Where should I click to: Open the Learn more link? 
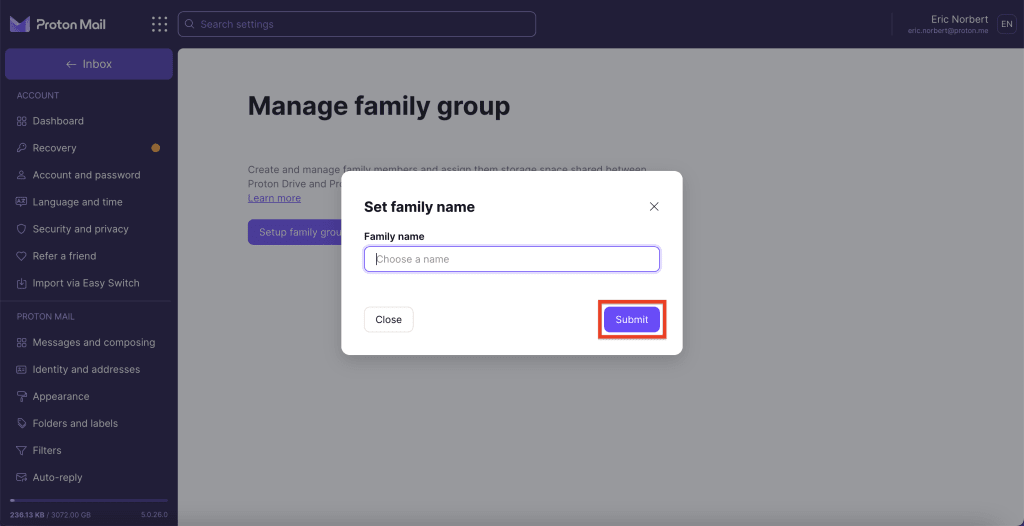274,198
